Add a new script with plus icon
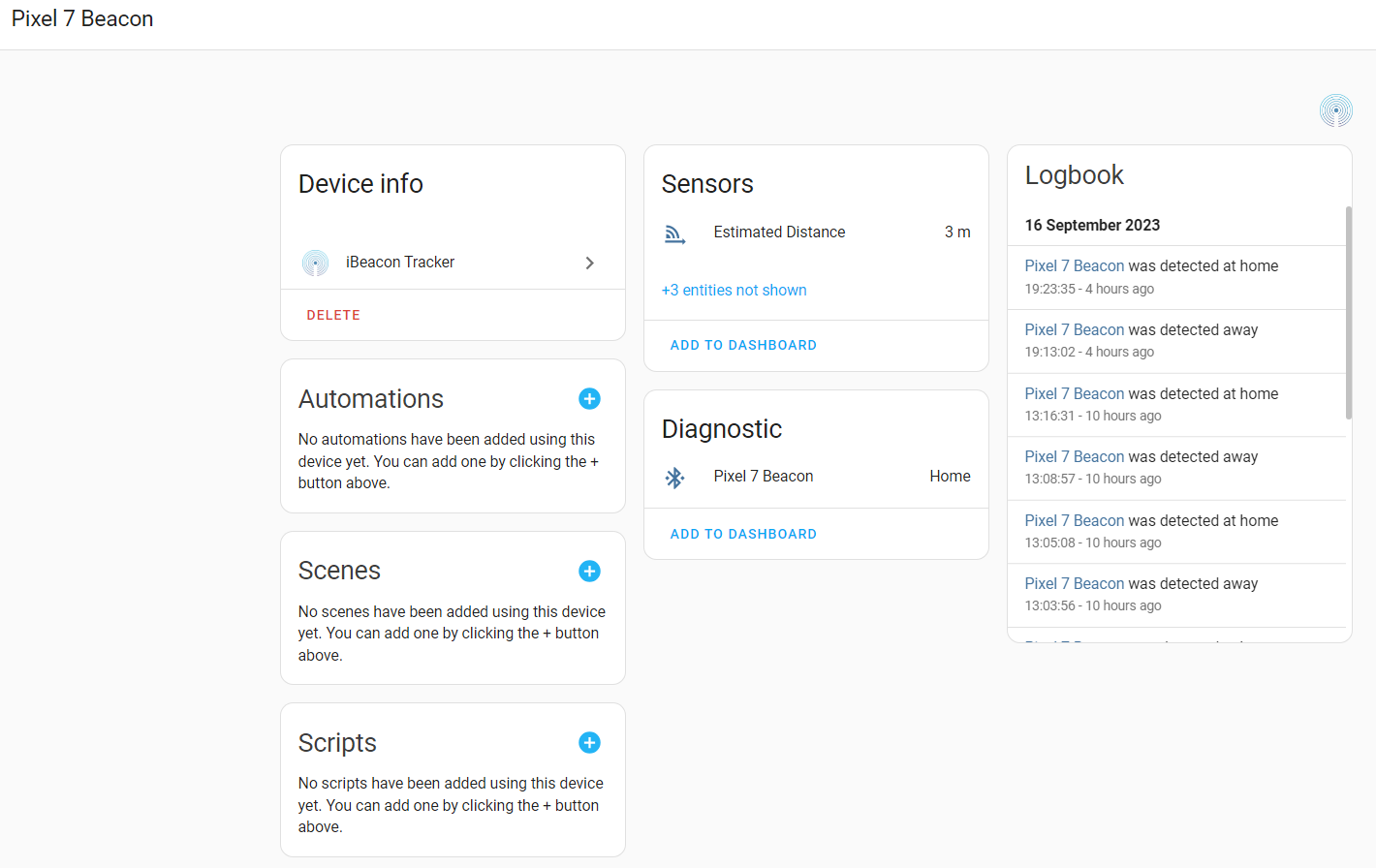Viewport: 1376px width, 868px height. pos(589,743)
